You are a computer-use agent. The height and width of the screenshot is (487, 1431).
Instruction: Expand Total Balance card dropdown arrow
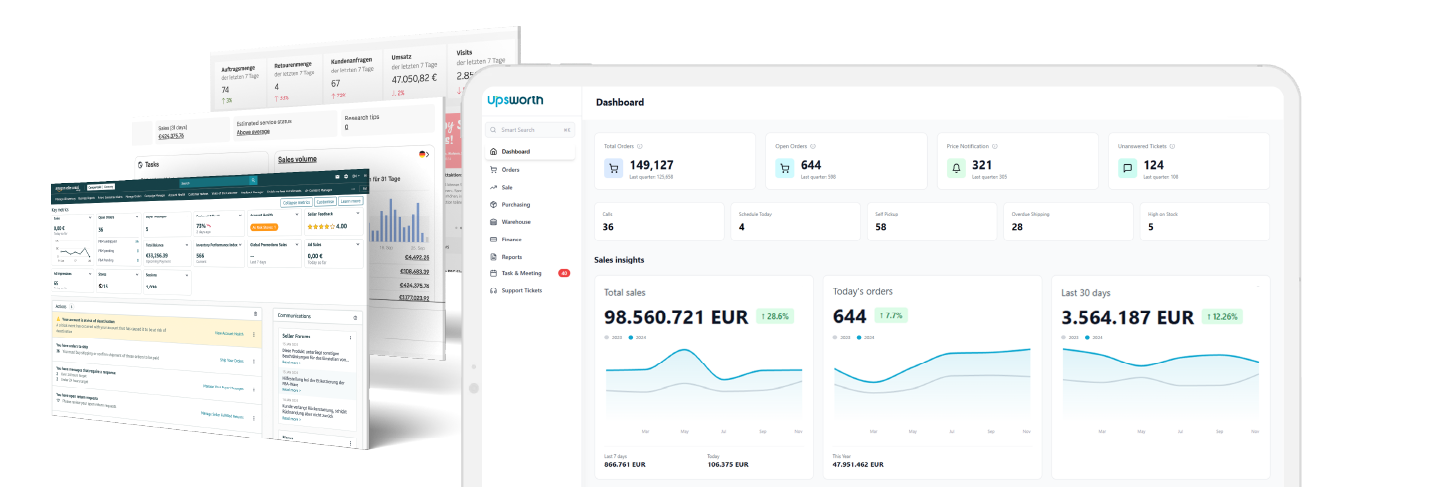[187, 245]
